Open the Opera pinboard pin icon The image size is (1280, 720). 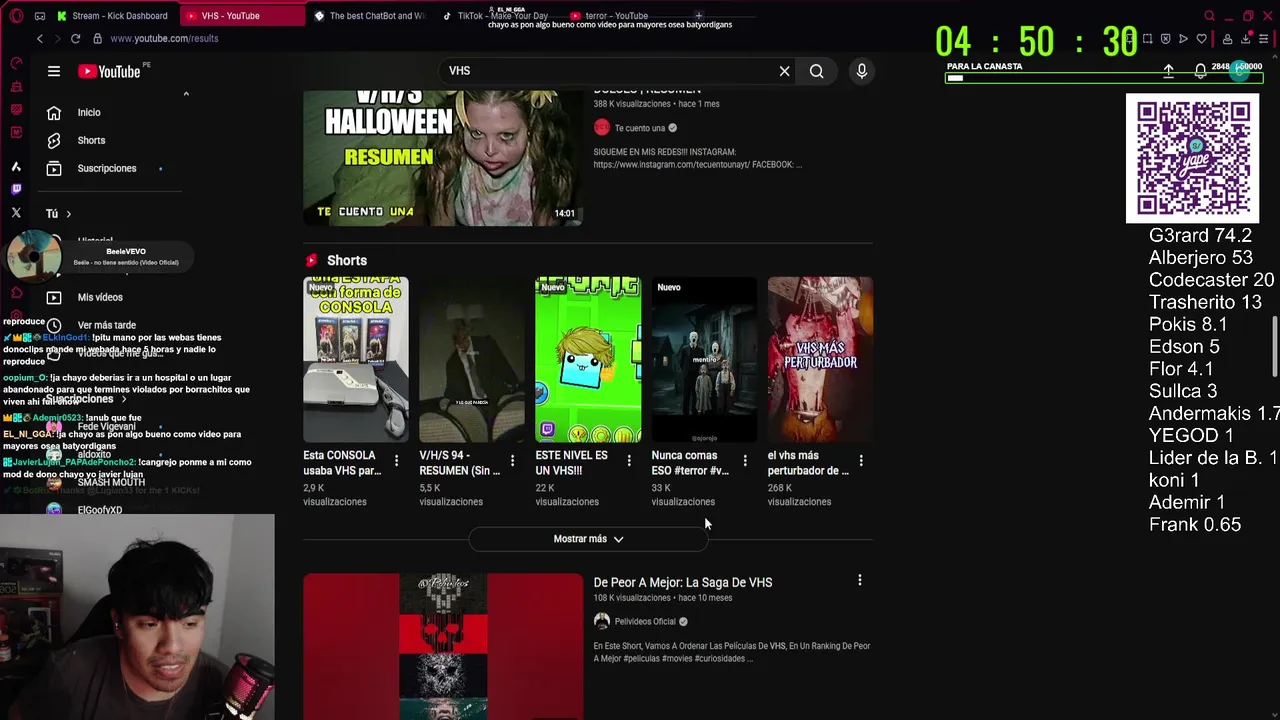click(x=1129, y=39)
